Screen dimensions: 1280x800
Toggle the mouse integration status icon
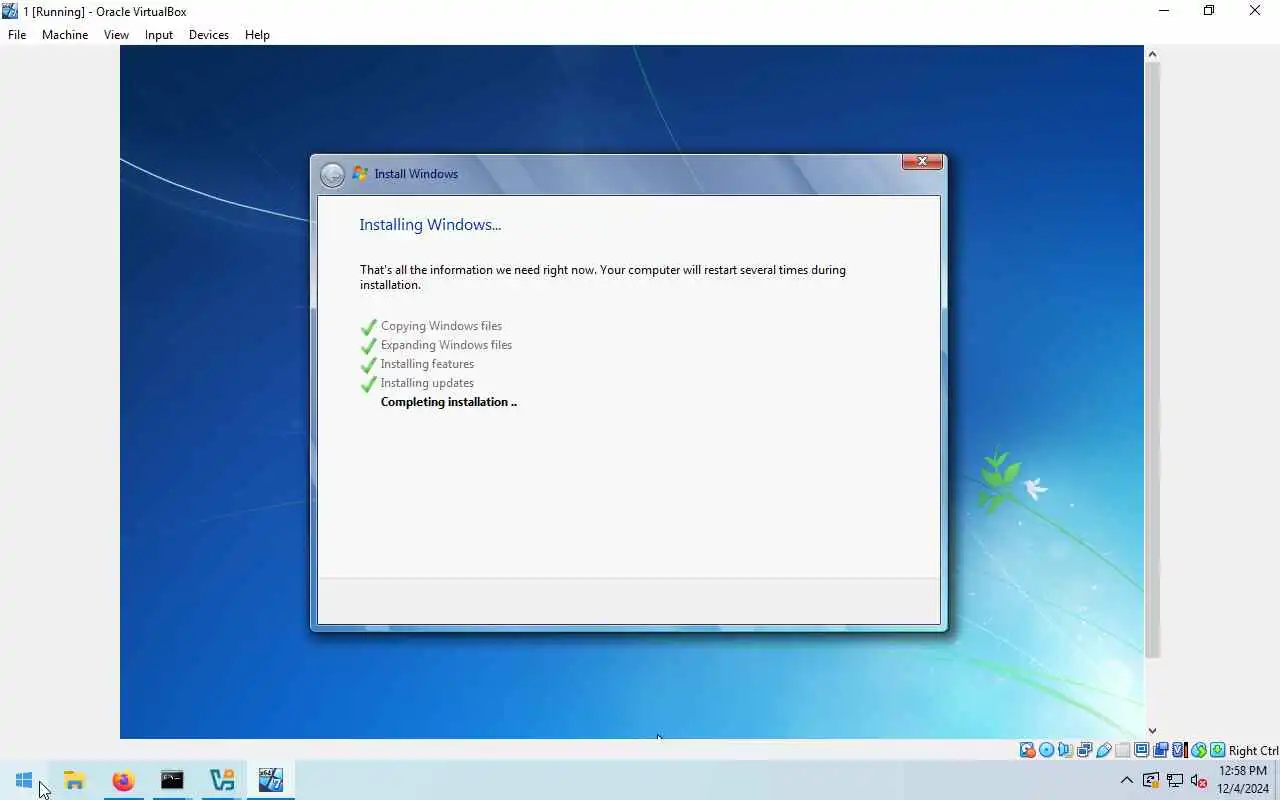tap(1199, 750)
